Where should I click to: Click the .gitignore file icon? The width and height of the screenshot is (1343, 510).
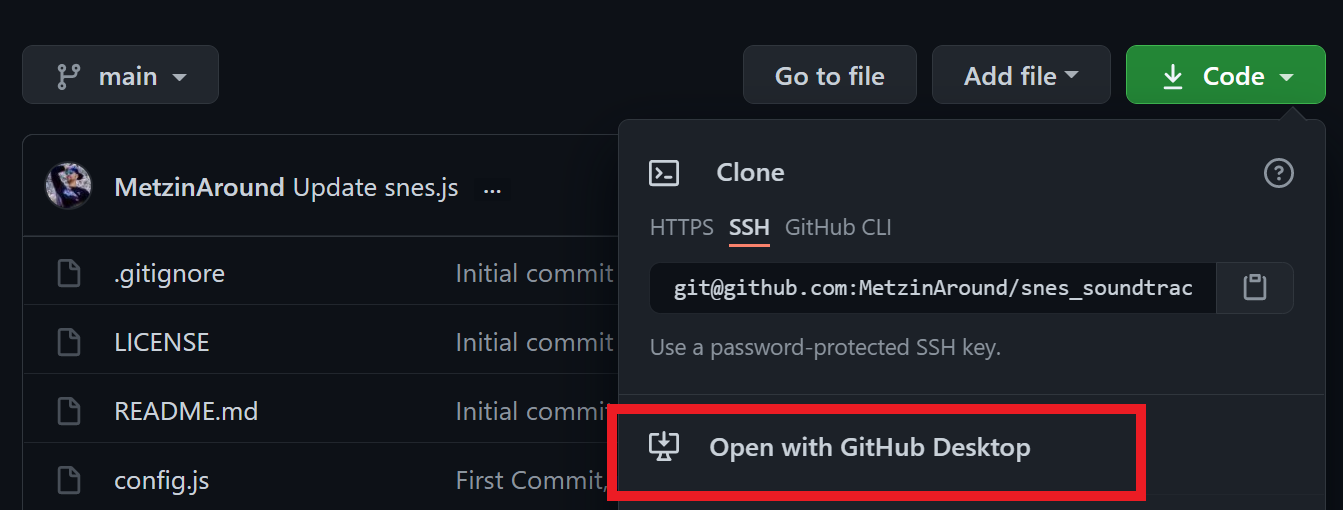click(x=69, y=273)
